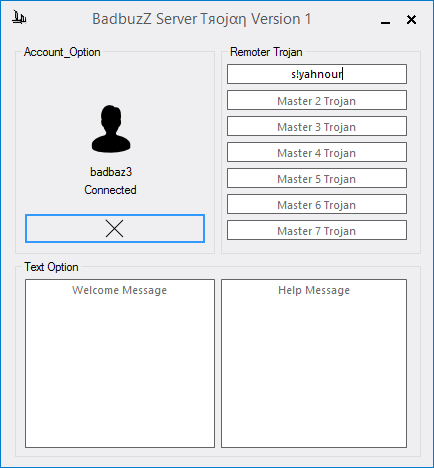
Task: Click the user avatar silhouette
Action: tap(111, 129)
